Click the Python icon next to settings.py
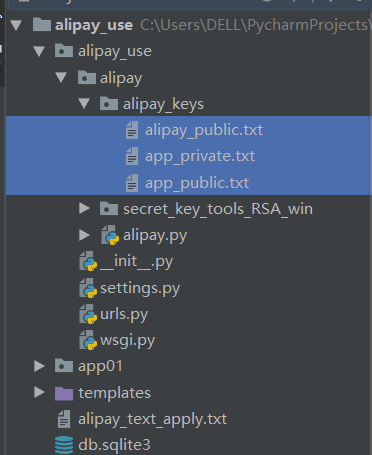This screenshot has height=455, width=372. point(88,288)
